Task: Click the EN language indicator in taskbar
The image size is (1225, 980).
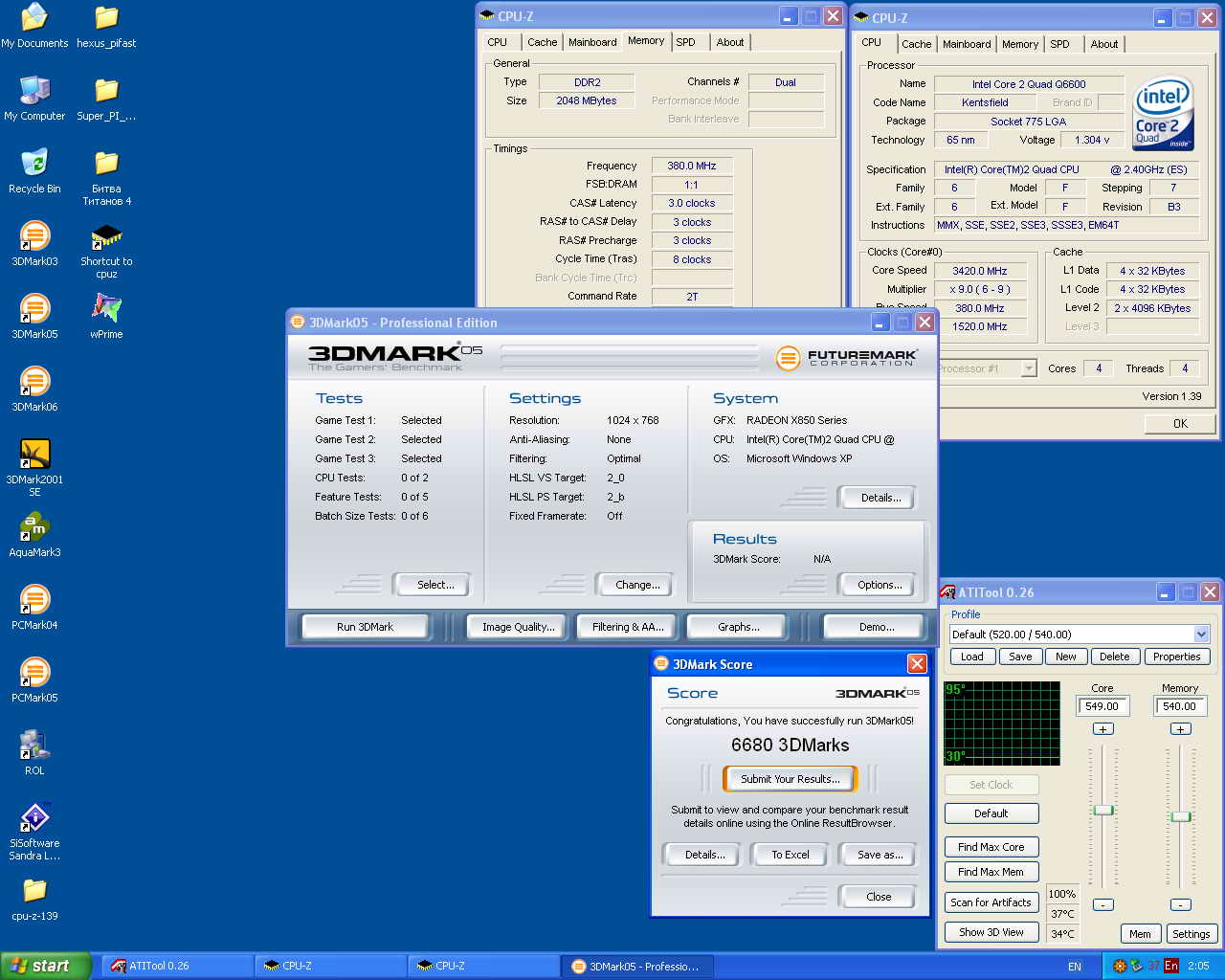Action: tap(1075, 967)
